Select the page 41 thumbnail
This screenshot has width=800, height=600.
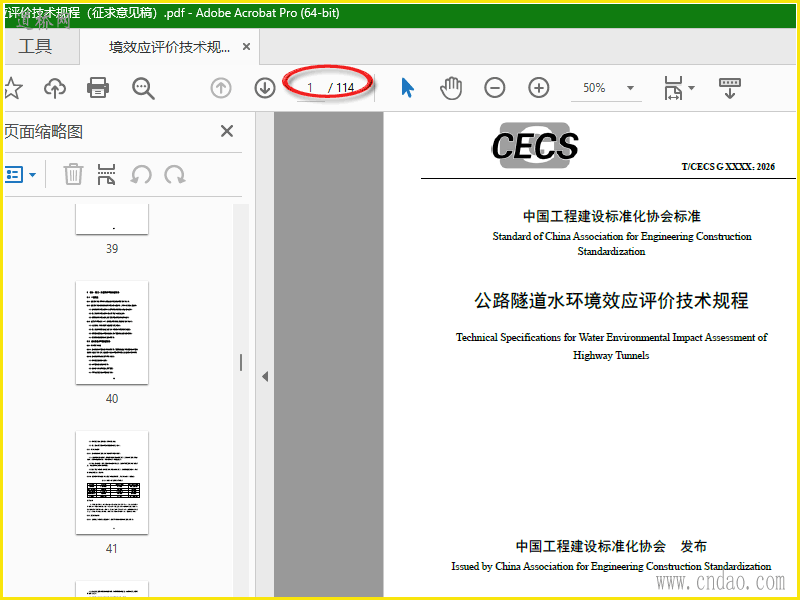point(112,483)
